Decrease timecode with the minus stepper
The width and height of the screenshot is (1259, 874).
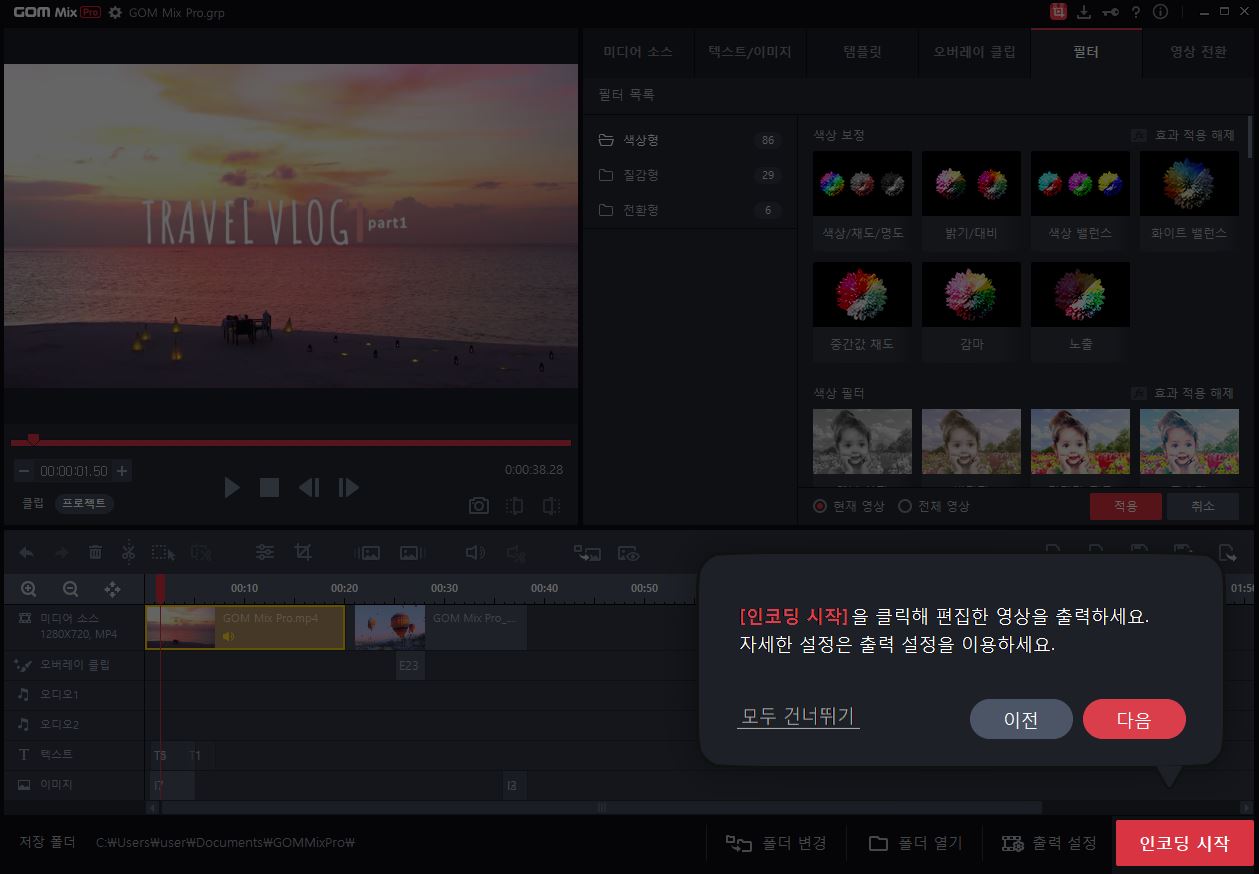24,471
